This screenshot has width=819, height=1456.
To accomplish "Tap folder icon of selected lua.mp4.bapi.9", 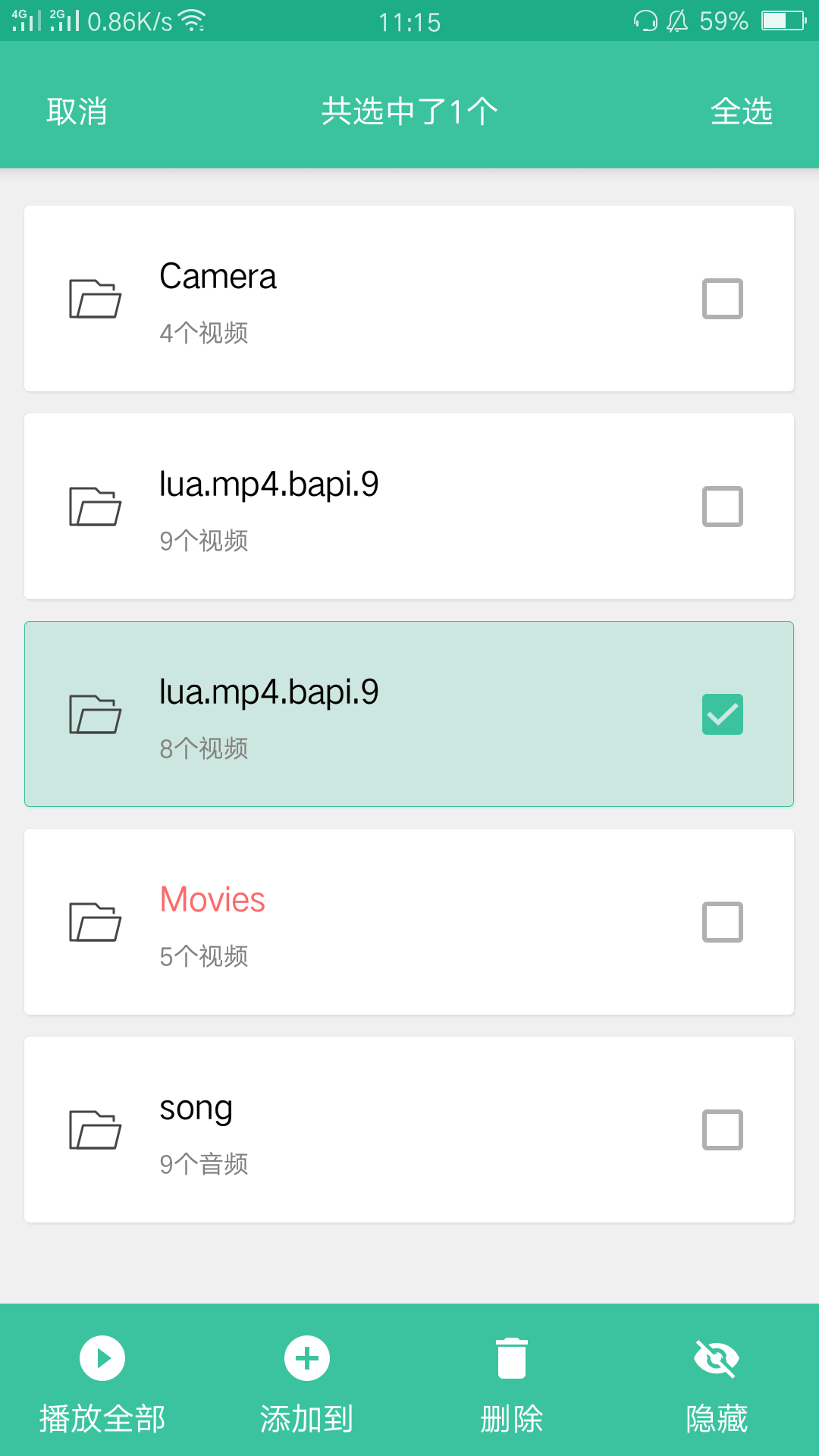I will (95, 714).
